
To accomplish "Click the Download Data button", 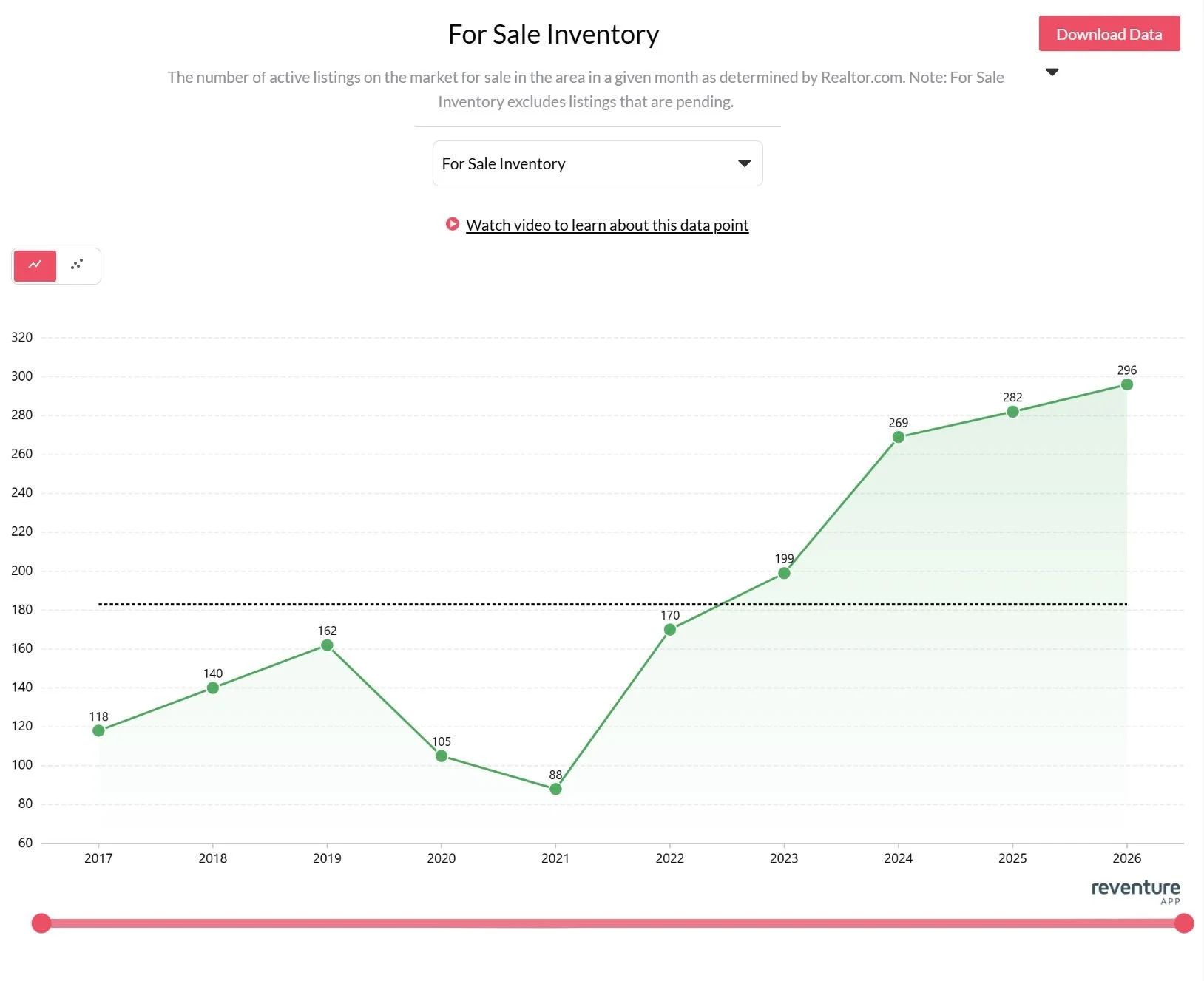I will point(1109,34).
